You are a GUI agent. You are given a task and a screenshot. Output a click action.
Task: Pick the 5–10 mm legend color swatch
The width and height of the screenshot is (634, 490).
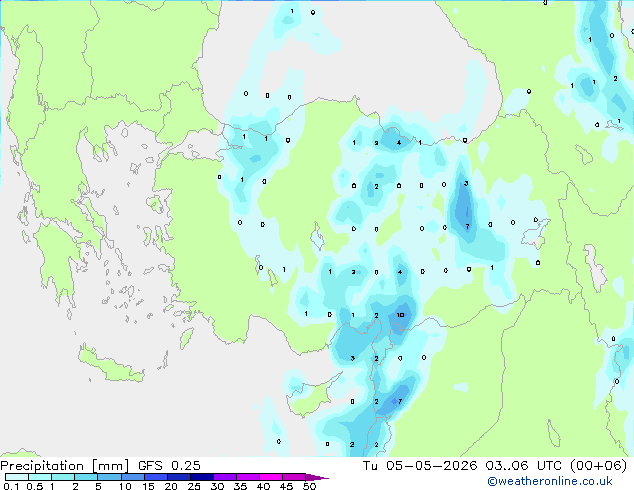pyautogui.click(x=110, y=477)
